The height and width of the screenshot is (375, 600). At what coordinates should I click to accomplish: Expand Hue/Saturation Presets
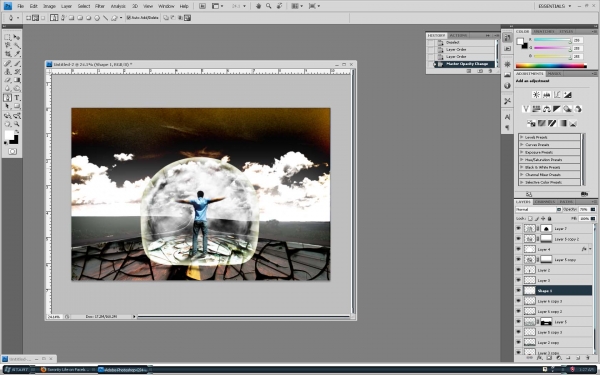pyautogui.click(x=522, y=160)
